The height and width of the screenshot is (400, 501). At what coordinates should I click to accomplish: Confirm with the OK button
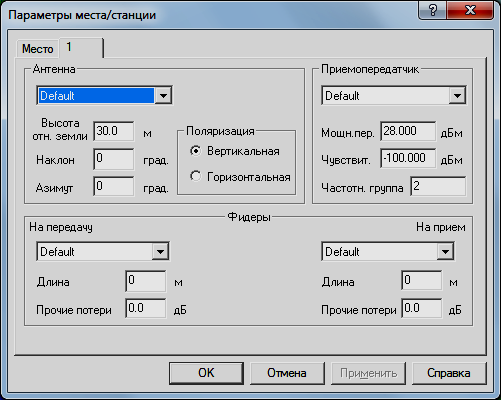coord(206,373)
